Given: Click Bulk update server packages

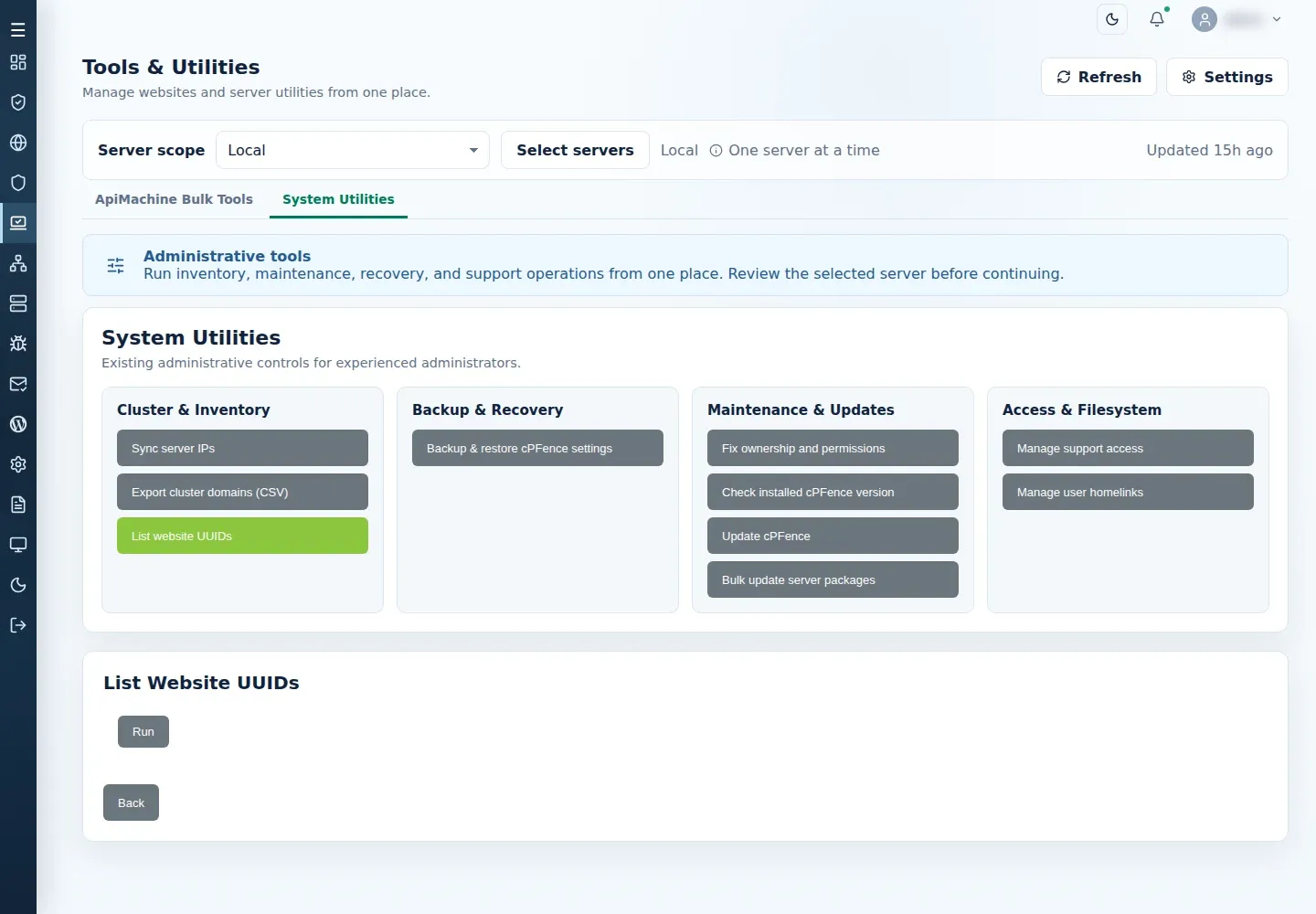Looking at the screenshot, I should (833, 579).
